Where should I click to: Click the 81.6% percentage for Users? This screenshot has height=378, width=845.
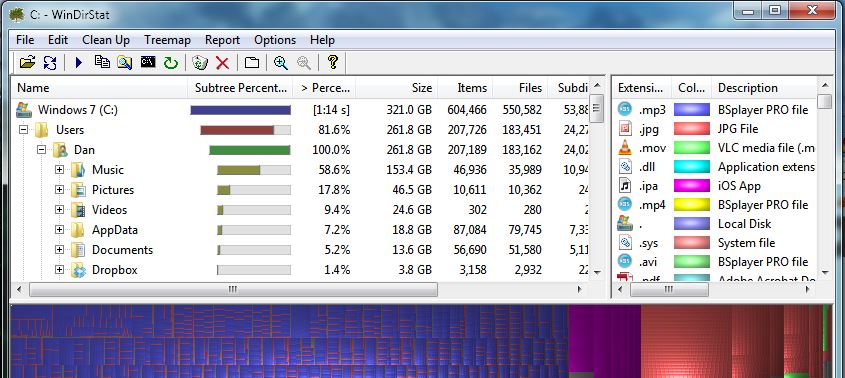(x=331, y=130)
